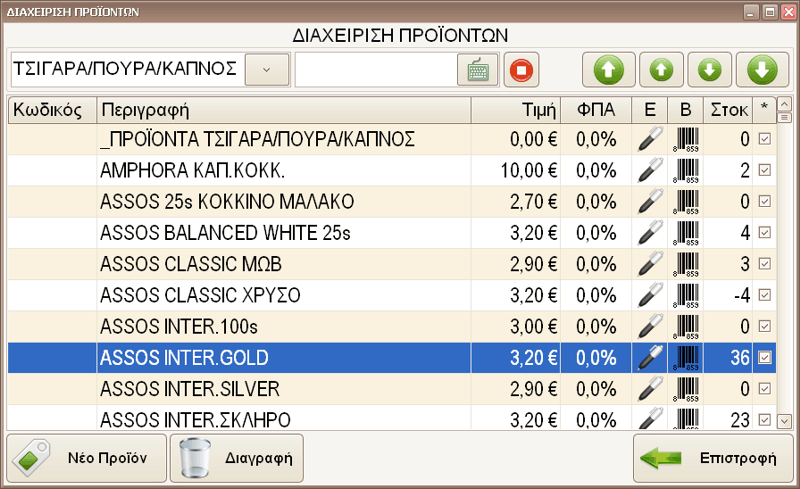The width and height of the screenshot is (800, 489).
Task: Edit ASSOS CLASSIC ΧΡΥΣΟ pen icon
Action: 650,295
